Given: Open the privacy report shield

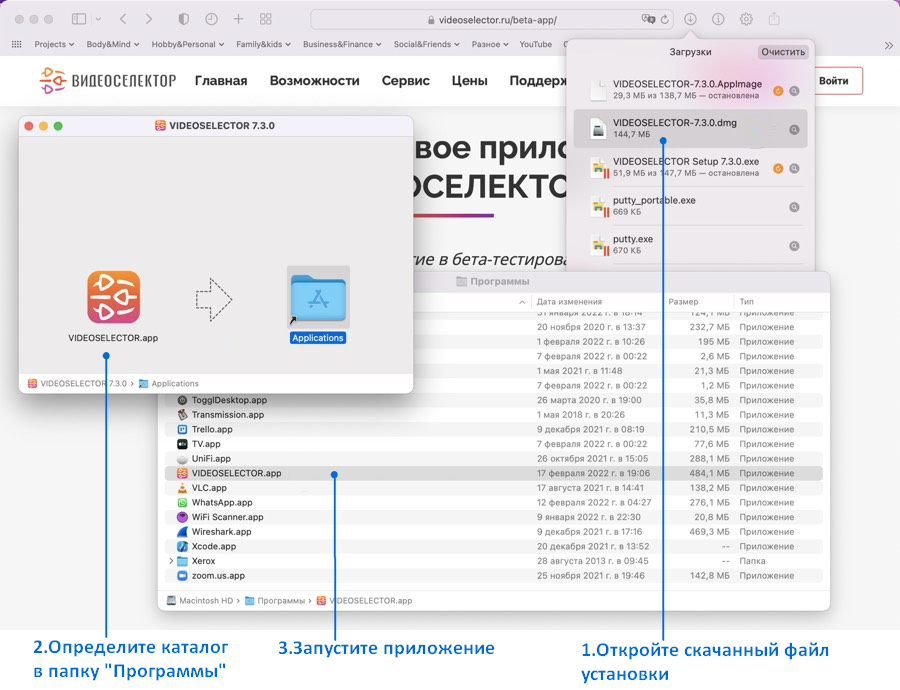Looking at the screenshot, I should point(184,19).
